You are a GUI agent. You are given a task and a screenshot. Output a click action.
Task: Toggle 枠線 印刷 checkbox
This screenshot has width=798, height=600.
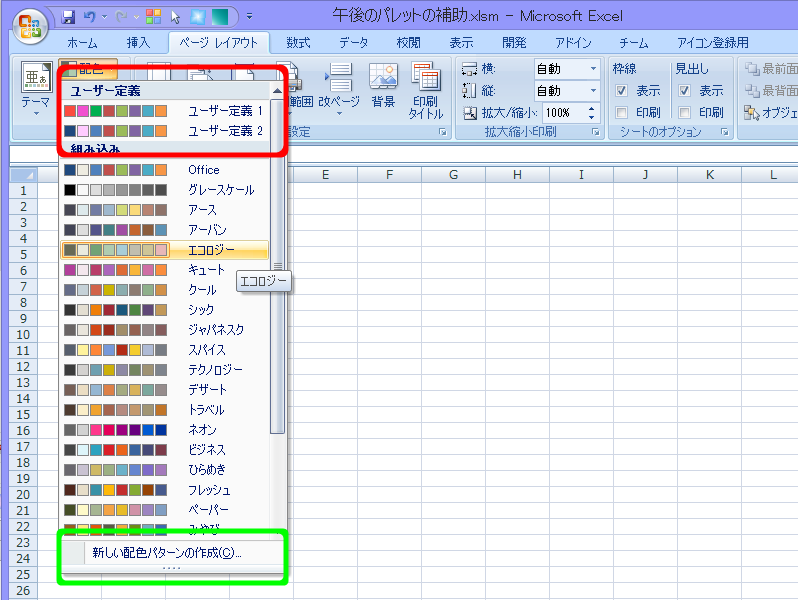tap(621, 112)
